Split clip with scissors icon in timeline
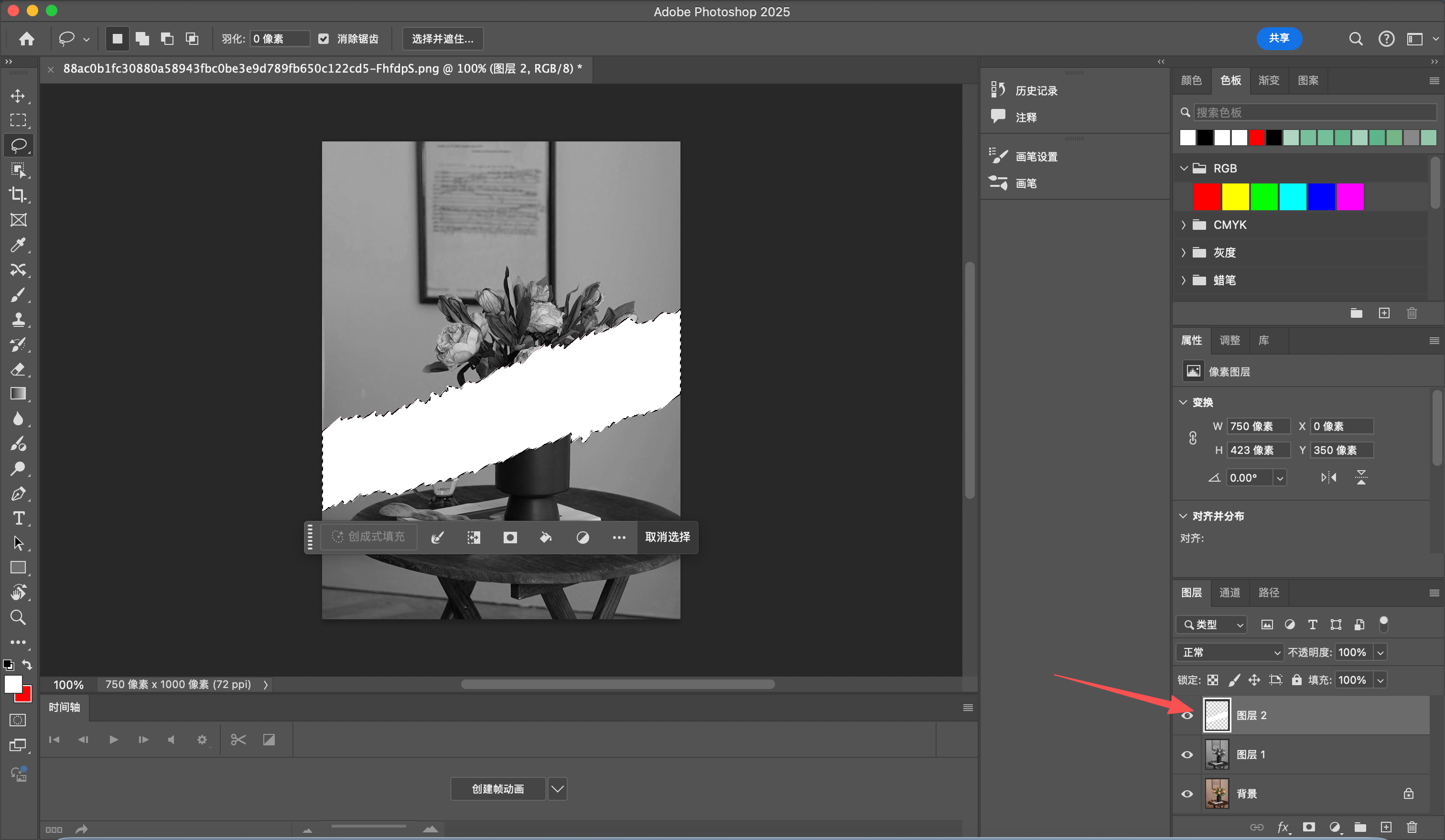 [x=238, y=740]
